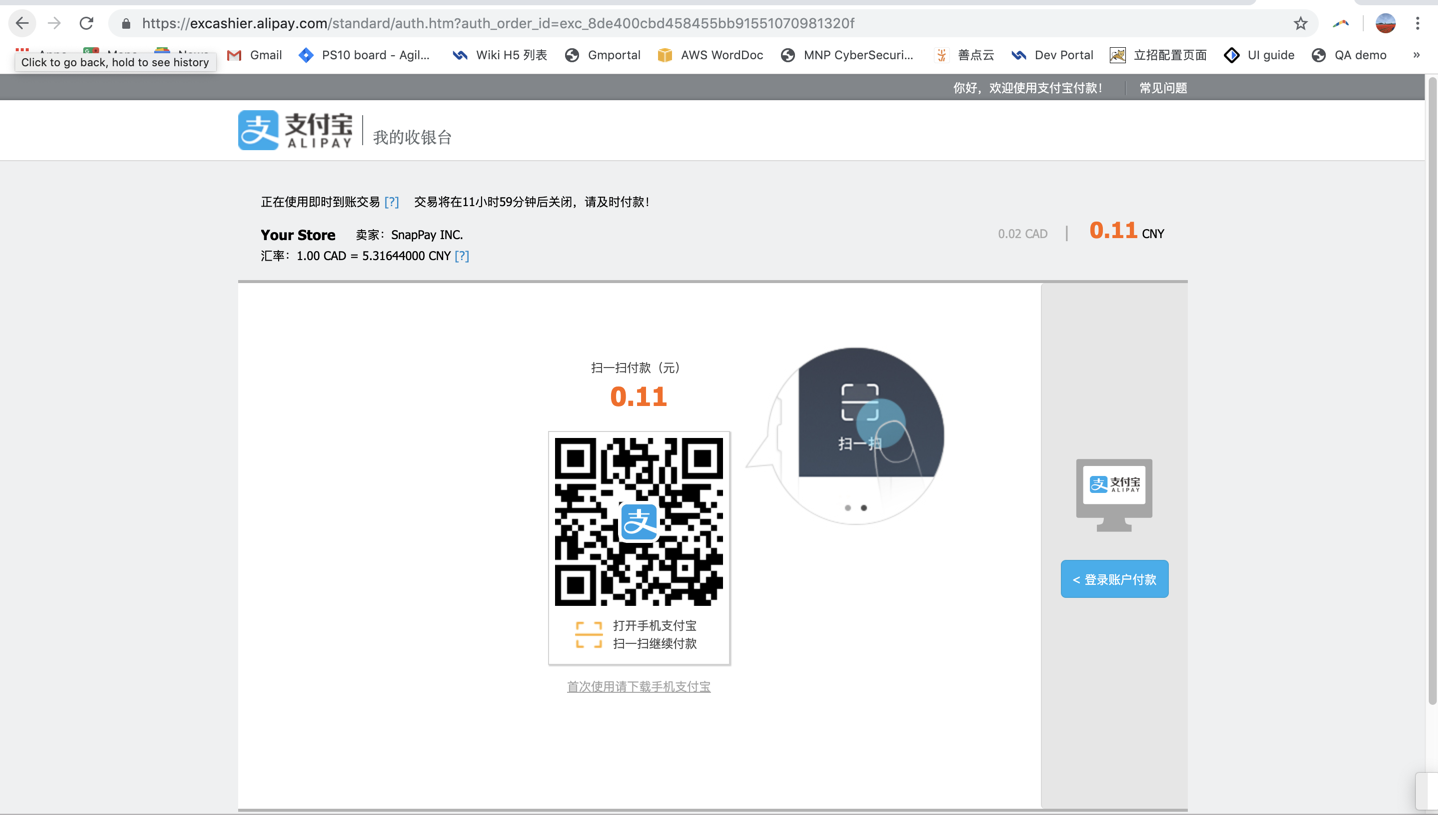This screenshot has height=815, width=1438.
Task: Open the 立招配置页面 bookmark
Action: point(1158,55)
